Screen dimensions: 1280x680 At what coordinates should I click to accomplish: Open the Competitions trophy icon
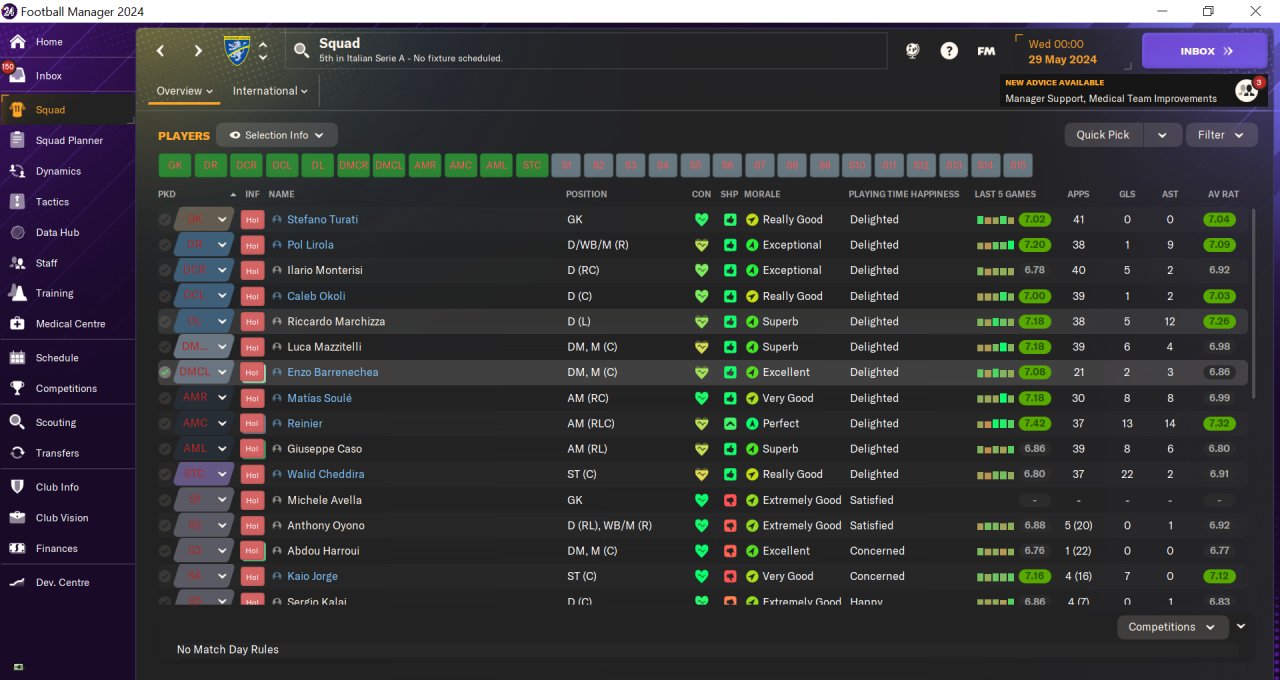pos(17,388)
